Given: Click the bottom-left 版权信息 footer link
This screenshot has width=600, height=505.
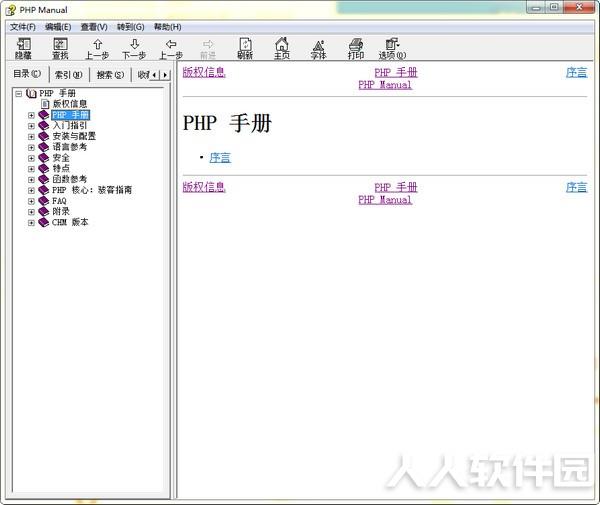Looking at the screenshot, I should (204, 187).
